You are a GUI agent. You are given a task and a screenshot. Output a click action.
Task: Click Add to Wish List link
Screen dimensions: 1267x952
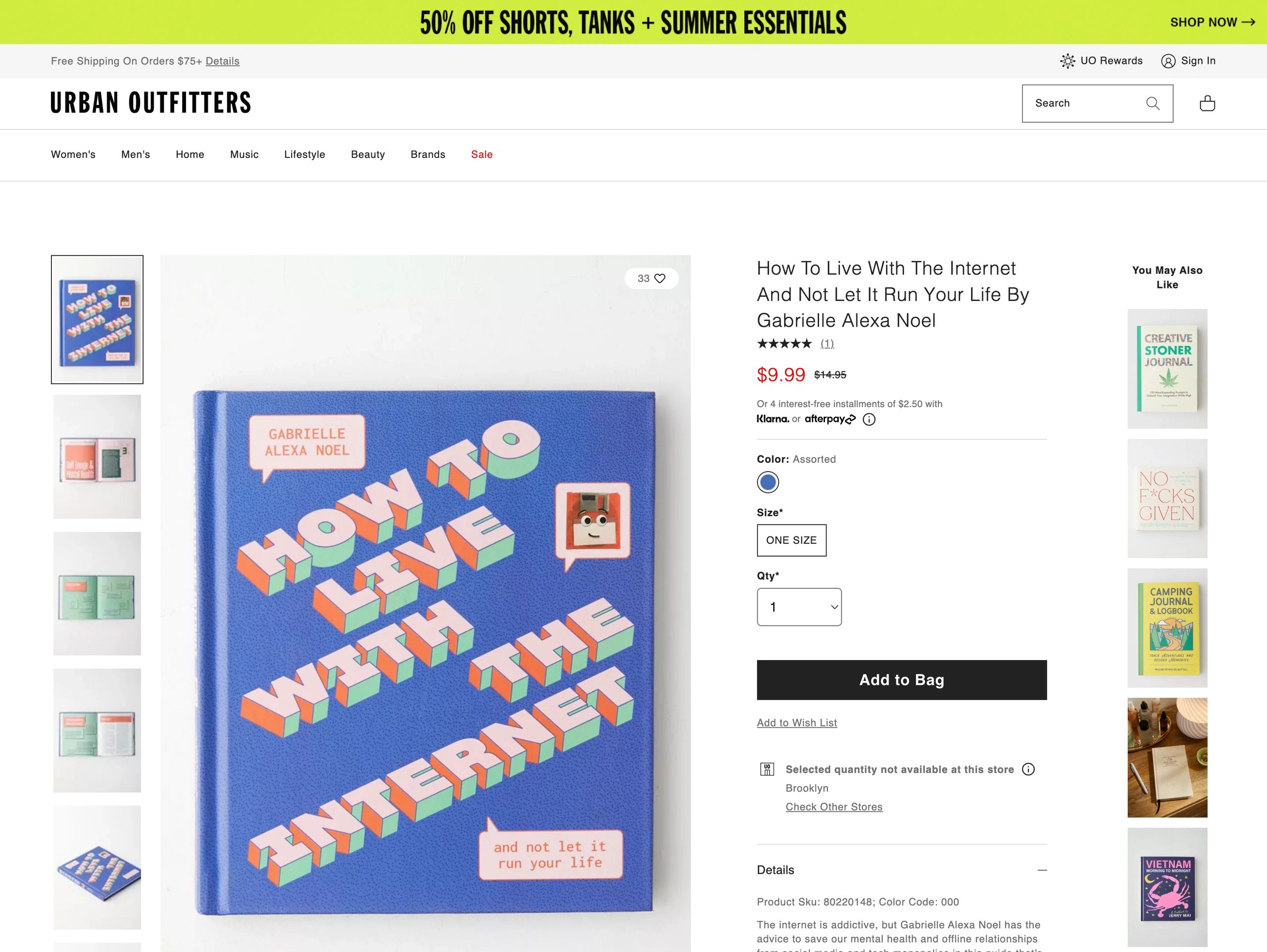coord(797,723)
